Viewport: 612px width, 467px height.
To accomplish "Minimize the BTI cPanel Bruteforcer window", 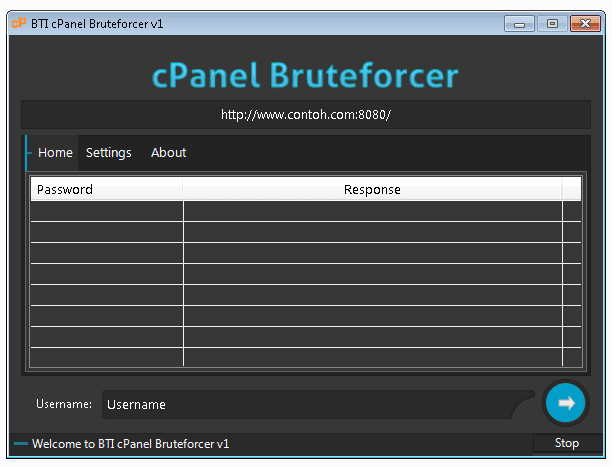I will pos(519,24).
